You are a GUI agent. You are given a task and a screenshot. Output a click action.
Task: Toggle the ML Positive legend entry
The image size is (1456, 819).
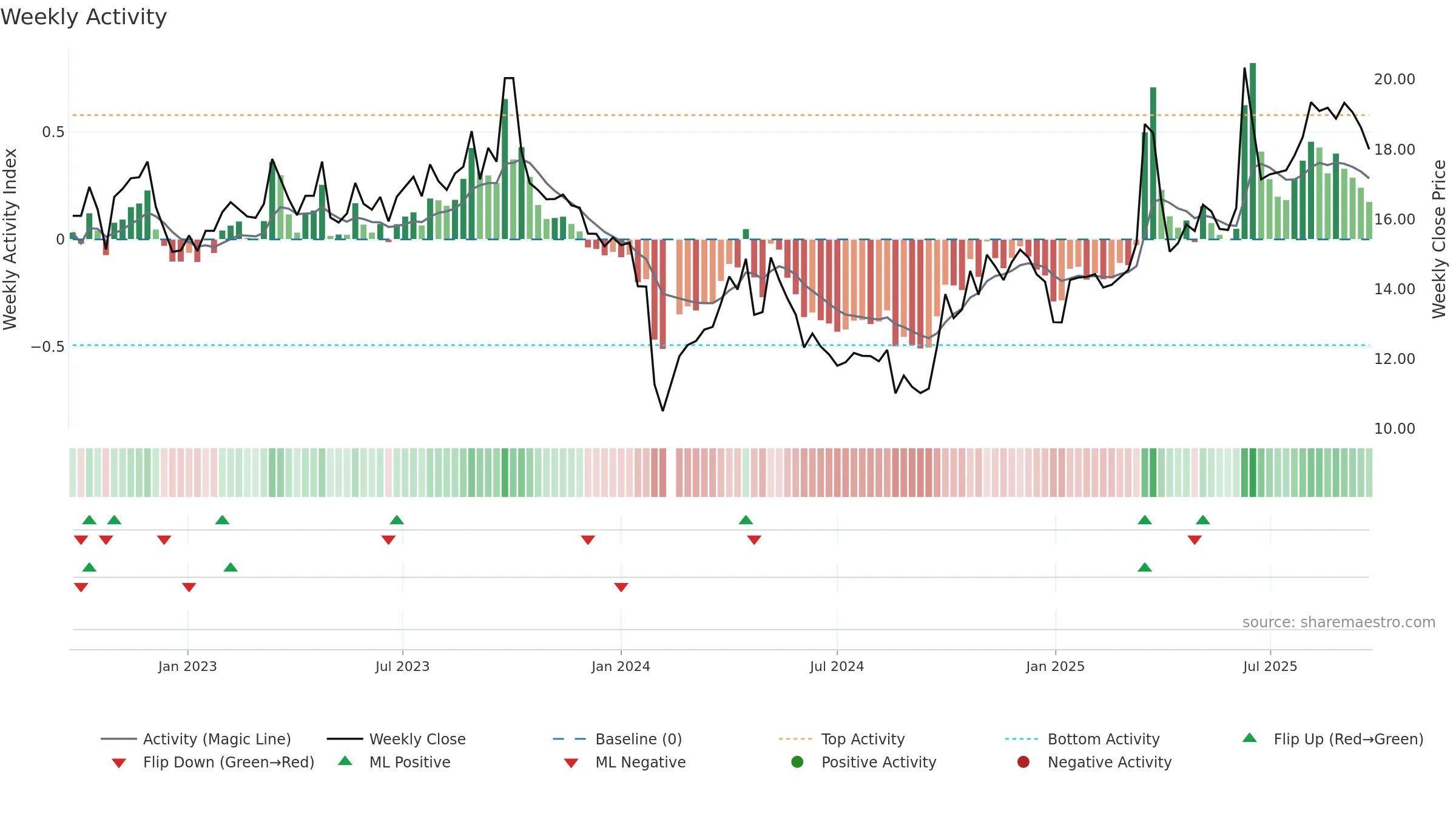pos(394,762)
